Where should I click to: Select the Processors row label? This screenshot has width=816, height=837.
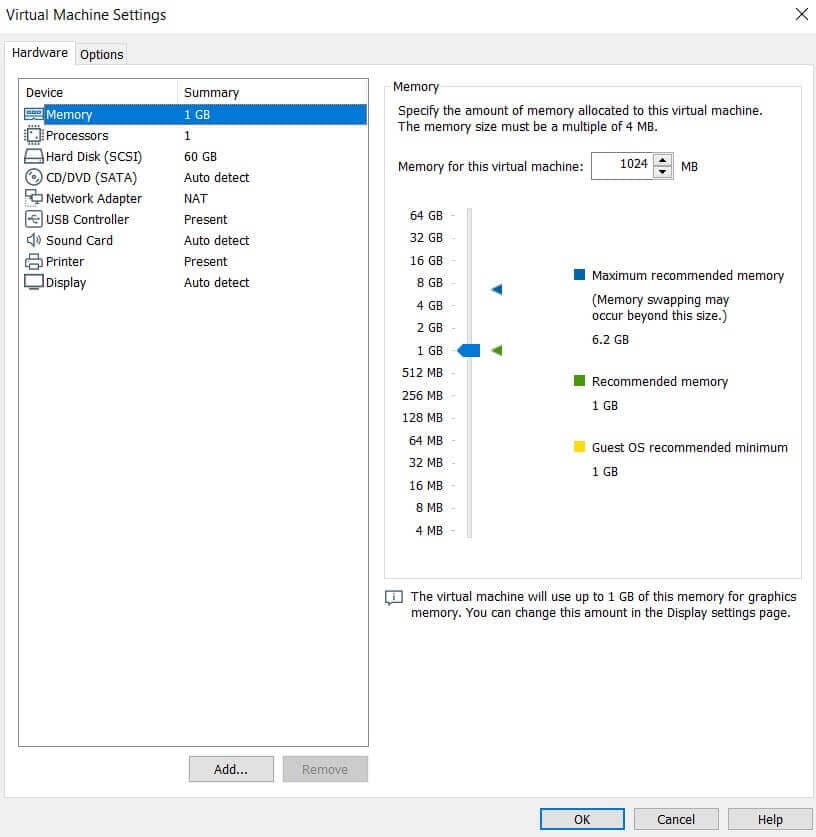point(77,136)
